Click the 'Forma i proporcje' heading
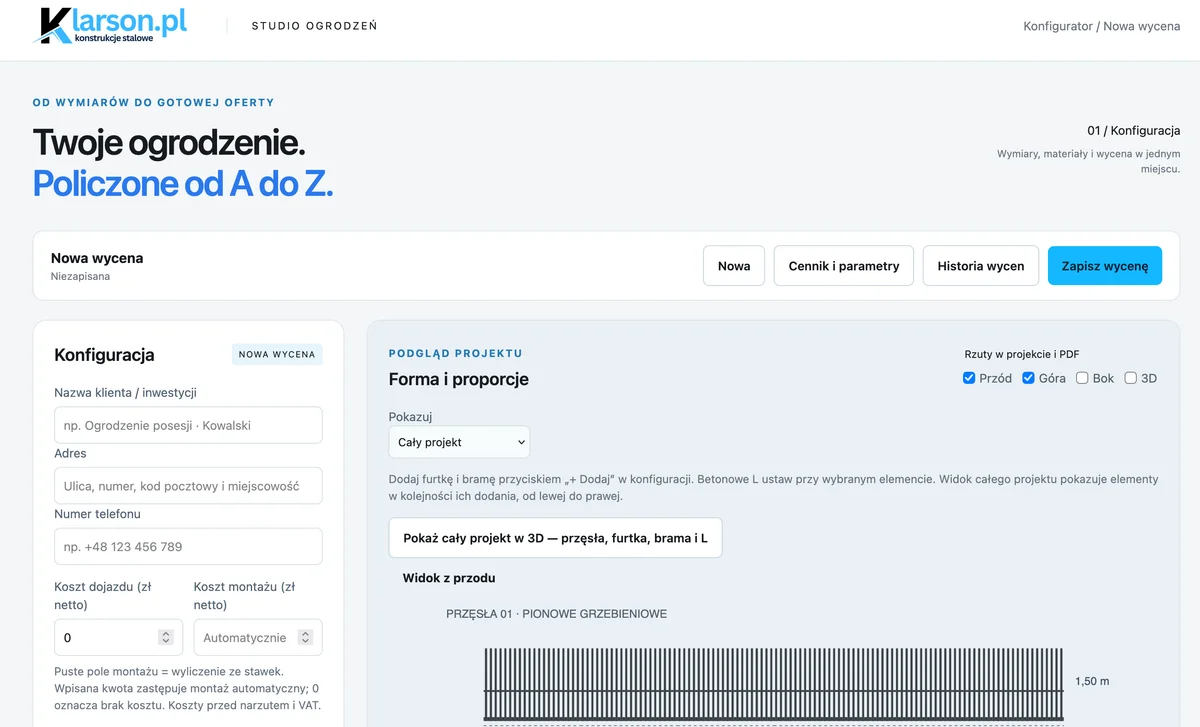The width and height of the screenshot is (1200, 727). click(459, 379)
